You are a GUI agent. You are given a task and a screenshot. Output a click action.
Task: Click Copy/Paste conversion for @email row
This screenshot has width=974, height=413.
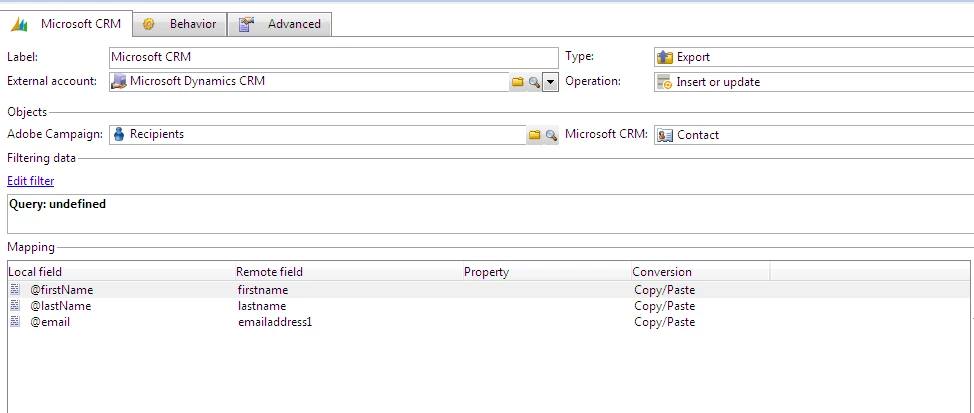pos(665,322)
